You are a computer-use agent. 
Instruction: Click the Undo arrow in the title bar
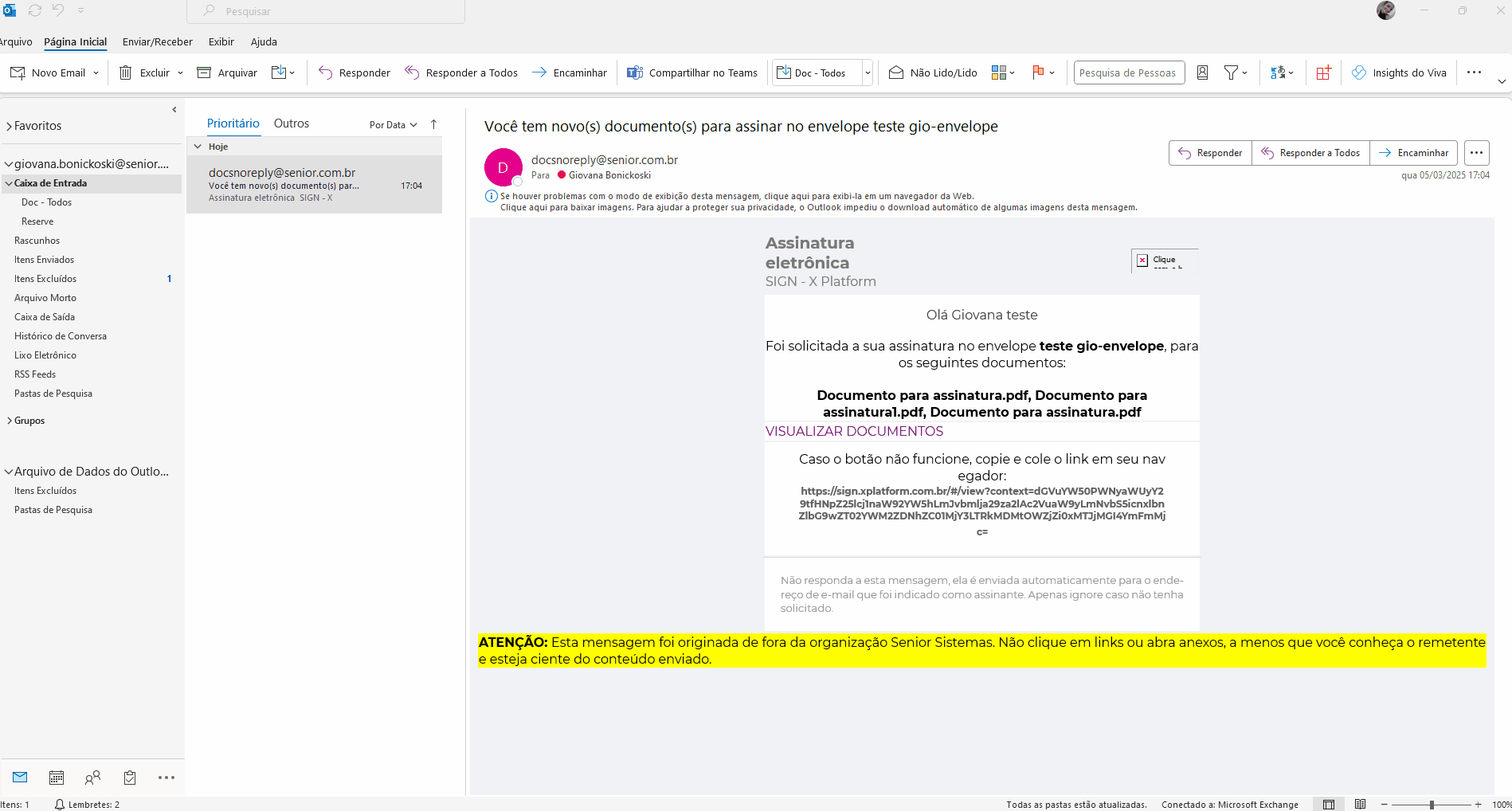58,10
